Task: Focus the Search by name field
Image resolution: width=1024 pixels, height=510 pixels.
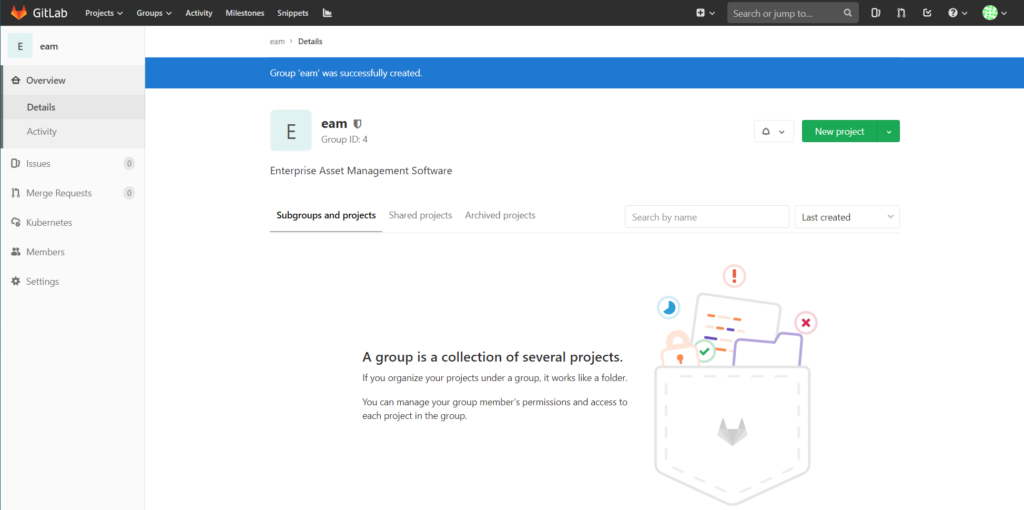Action: point(706,217)
